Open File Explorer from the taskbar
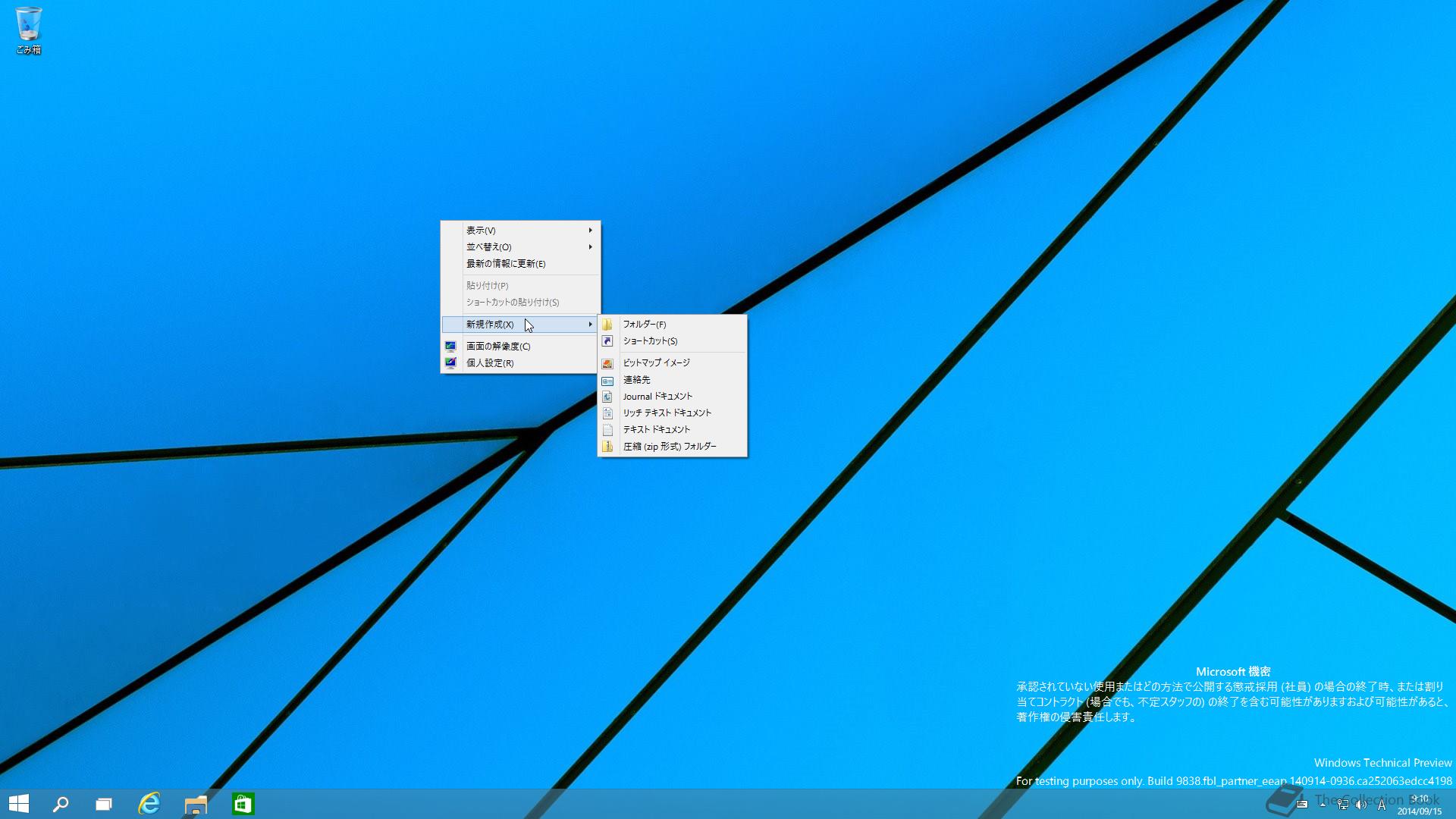Viewport: 1456px width, 819px height. click(x=196, y=804)
